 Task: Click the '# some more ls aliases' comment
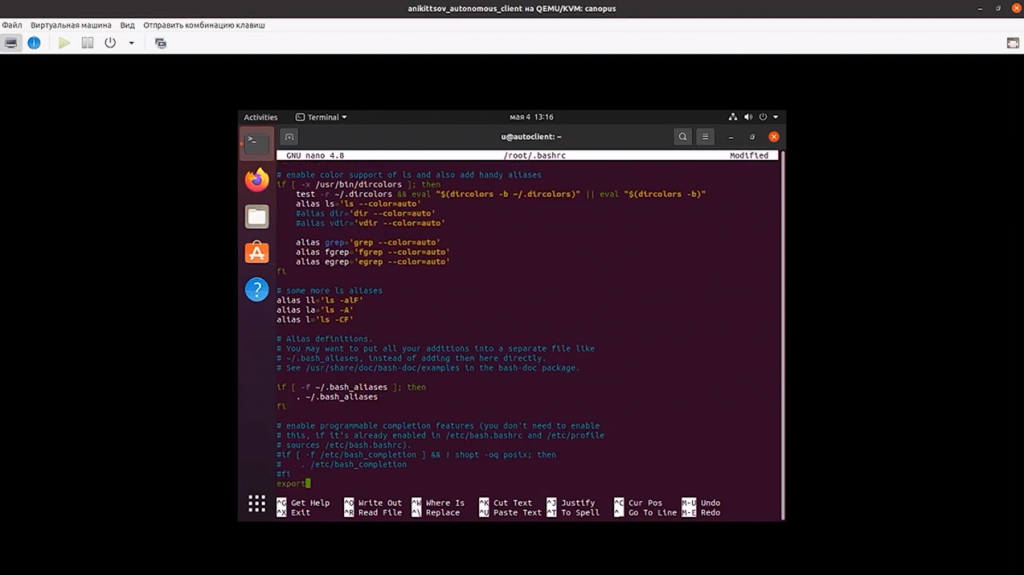(x=329, y=291)
